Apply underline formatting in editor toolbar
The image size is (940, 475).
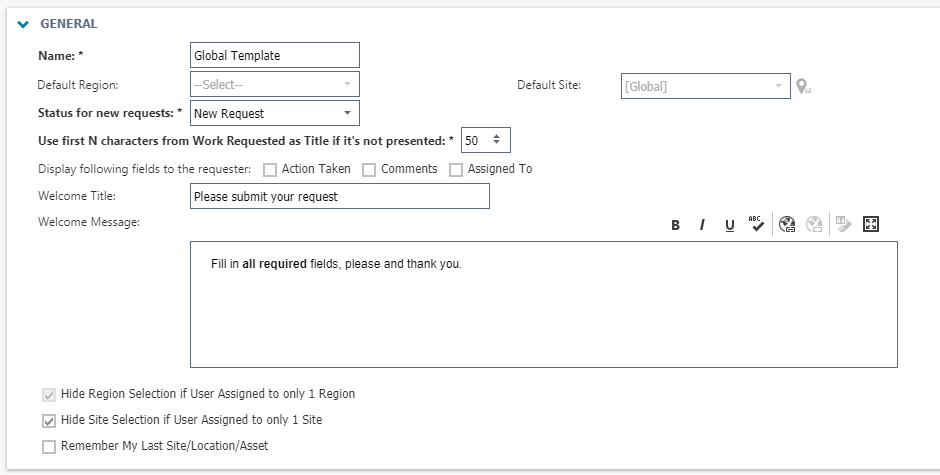(x=730, y=225)
